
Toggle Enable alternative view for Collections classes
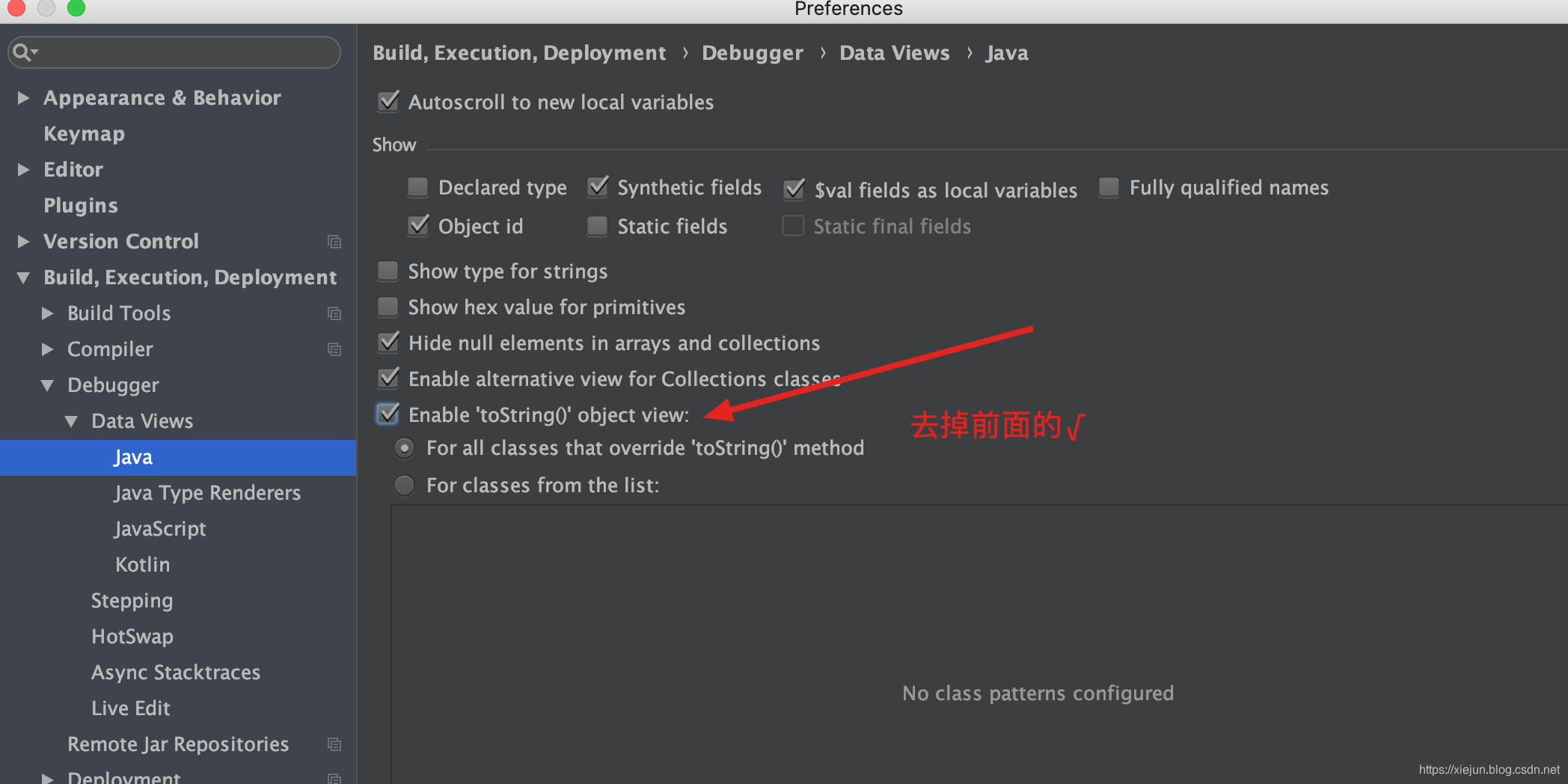click(x=388, y=379)
